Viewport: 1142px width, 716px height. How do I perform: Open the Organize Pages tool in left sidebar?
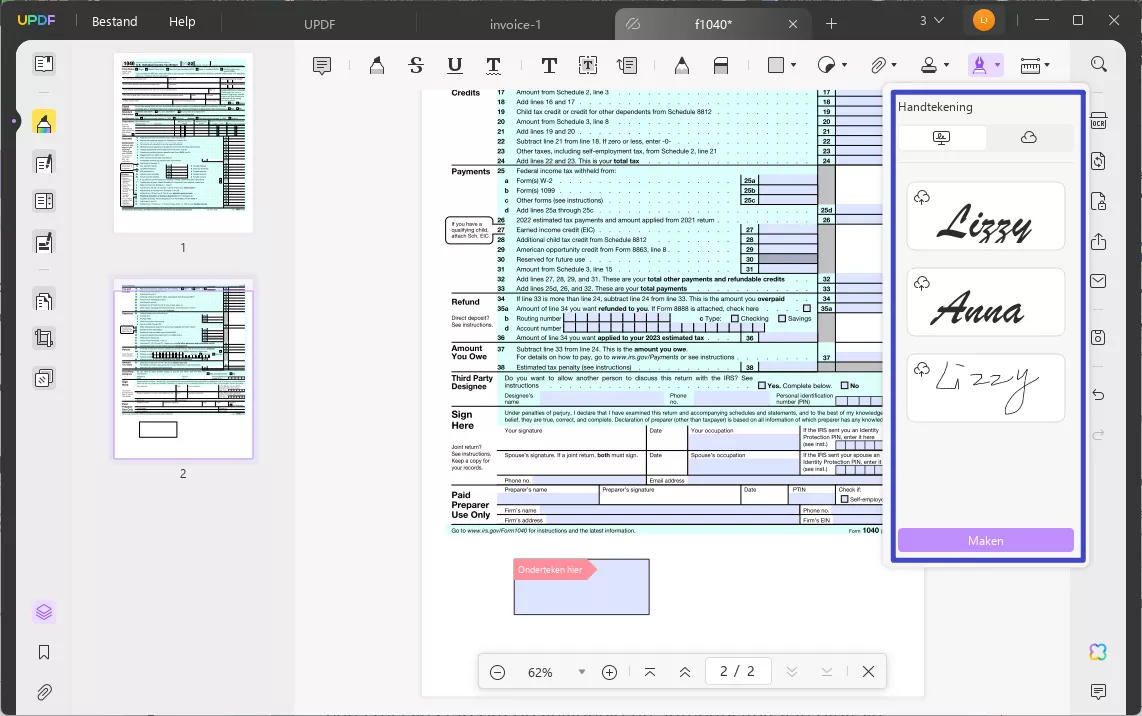pyautogui.click(x=44, y=301)
